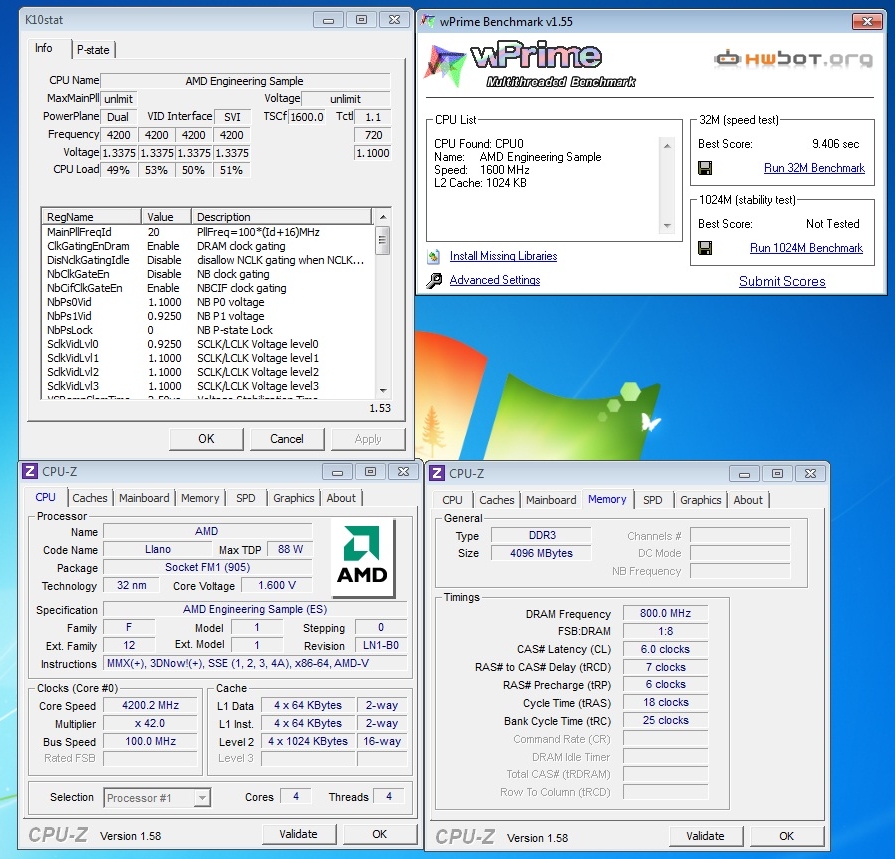Select the MainPllFreqId row in register list

point(208,232)
